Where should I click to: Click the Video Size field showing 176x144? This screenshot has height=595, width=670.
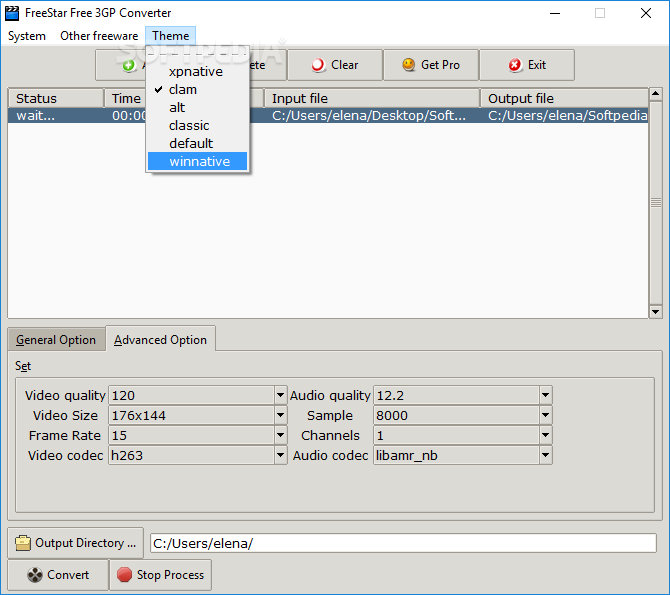pos(191,415)
